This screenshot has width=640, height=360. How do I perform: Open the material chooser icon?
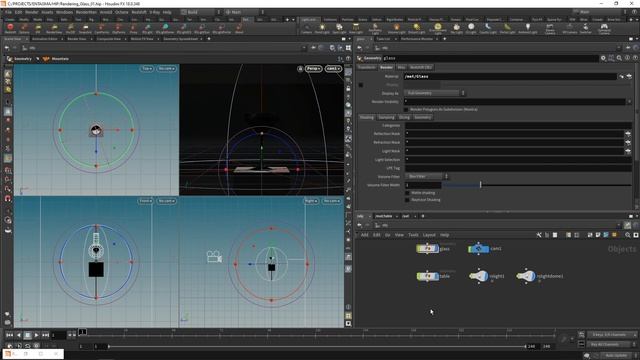pos(629,76)
